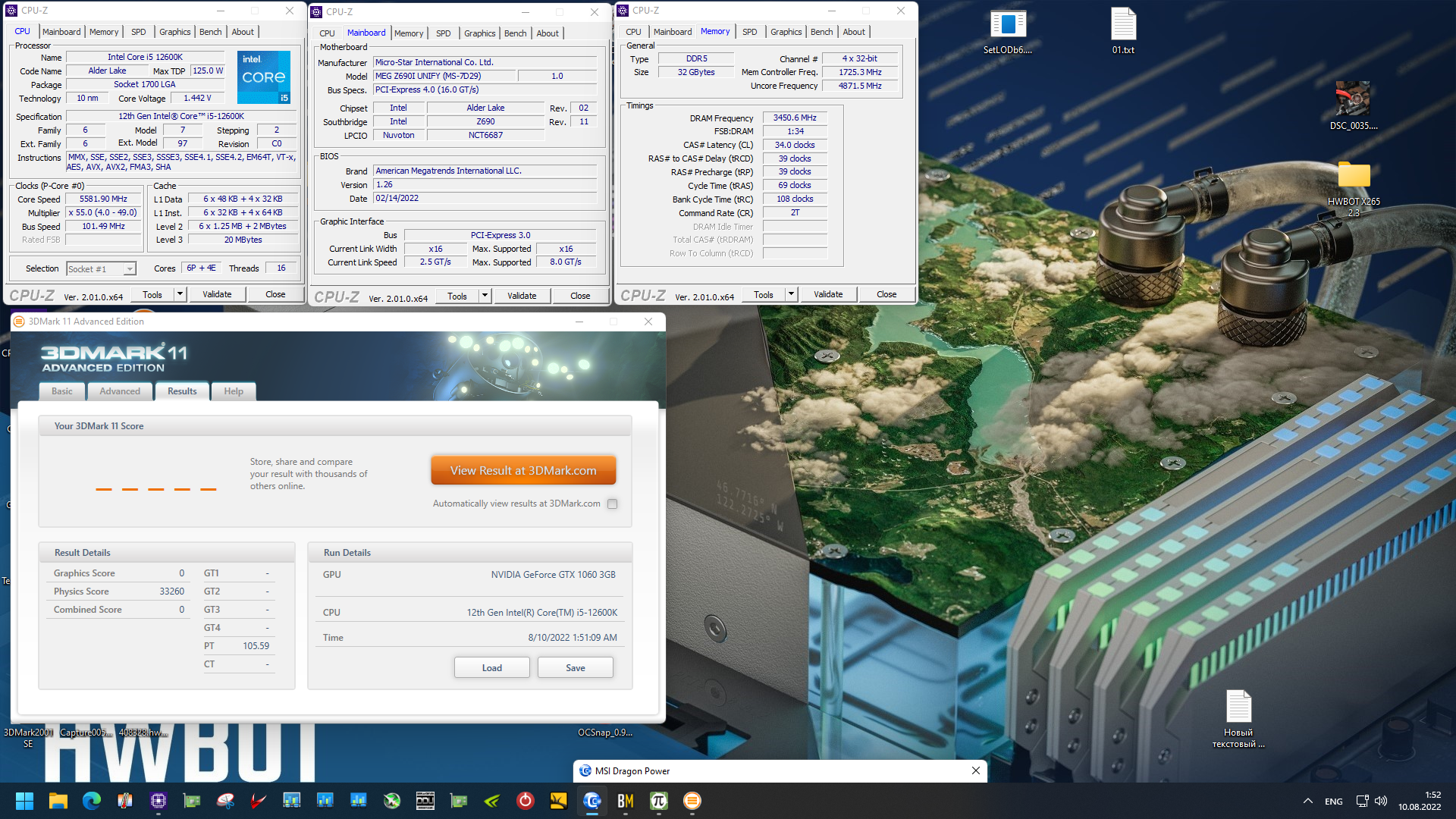Open the Snipping Tool scissors taskbar icon
The width and height of the screenshot is (1456, 819).
(x=224, y=801)
